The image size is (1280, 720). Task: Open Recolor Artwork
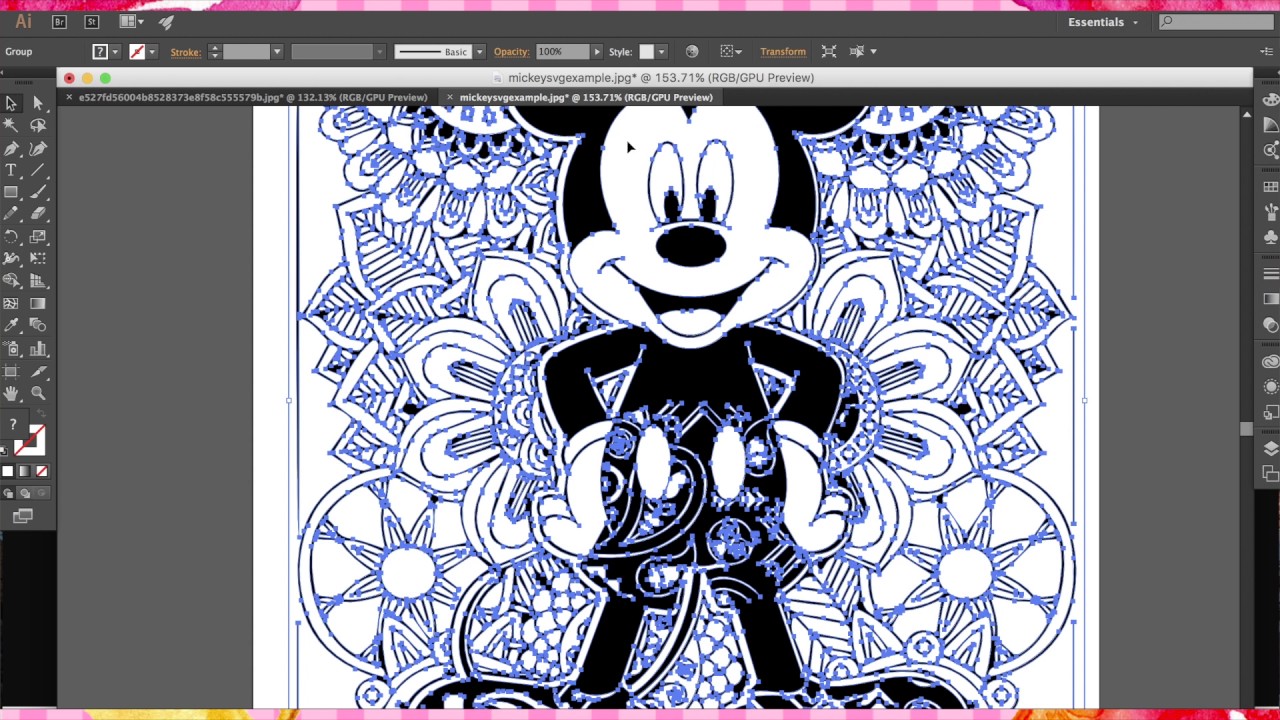coord(692,52)
